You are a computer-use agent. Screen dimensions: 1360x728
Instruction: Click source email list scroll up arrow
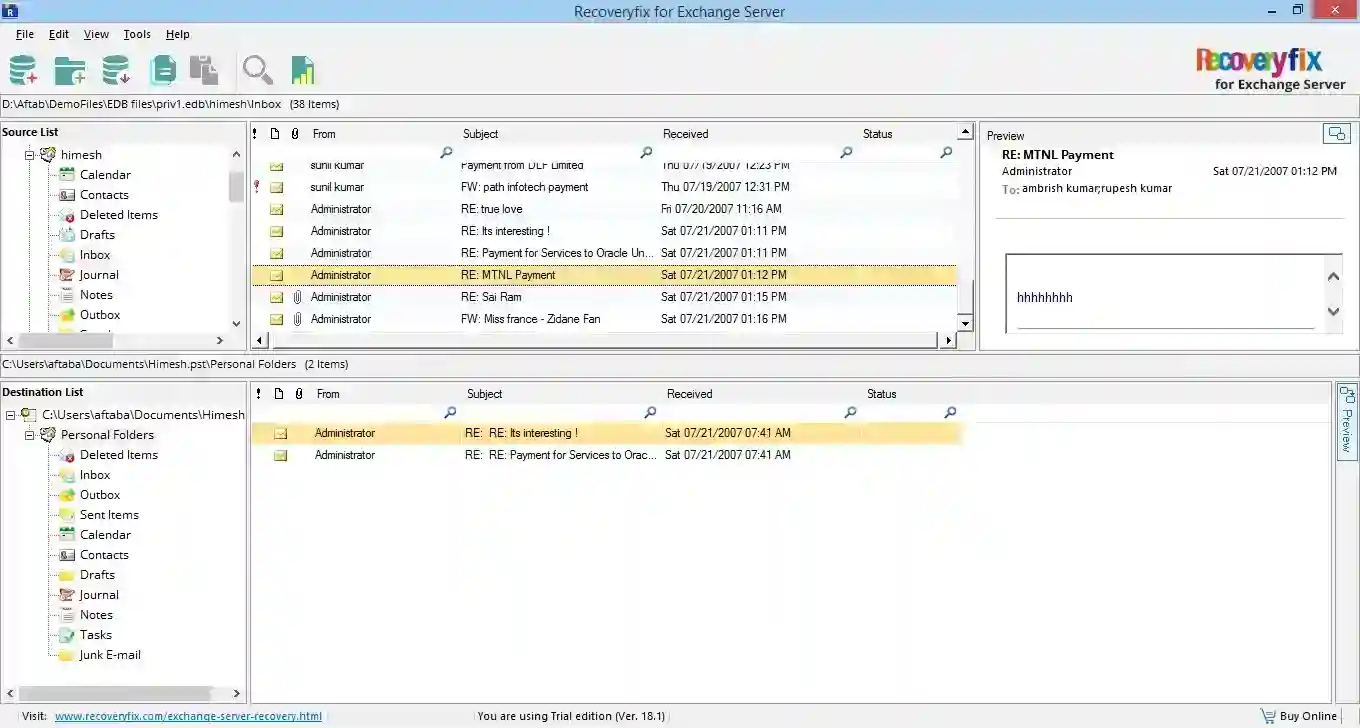pyautogui.click(x=965, y=132)
